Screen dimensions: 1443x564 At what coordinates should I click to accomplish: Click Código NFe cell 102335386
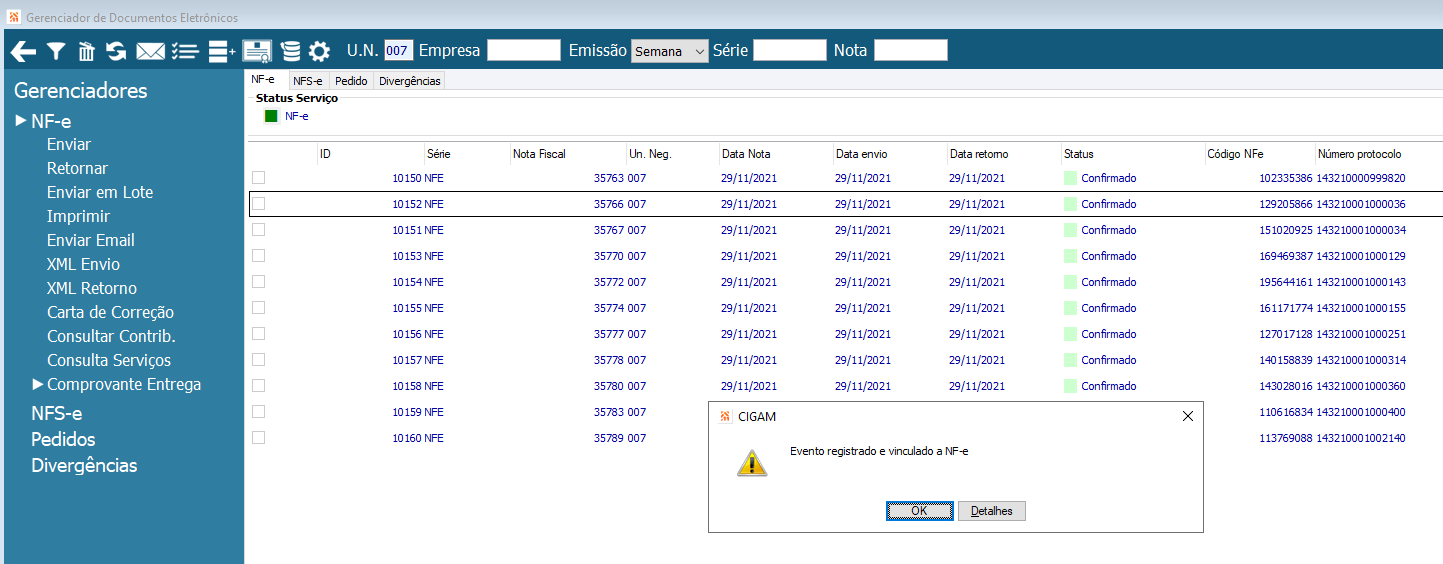pyautogui.click(x=1285, y=178)
